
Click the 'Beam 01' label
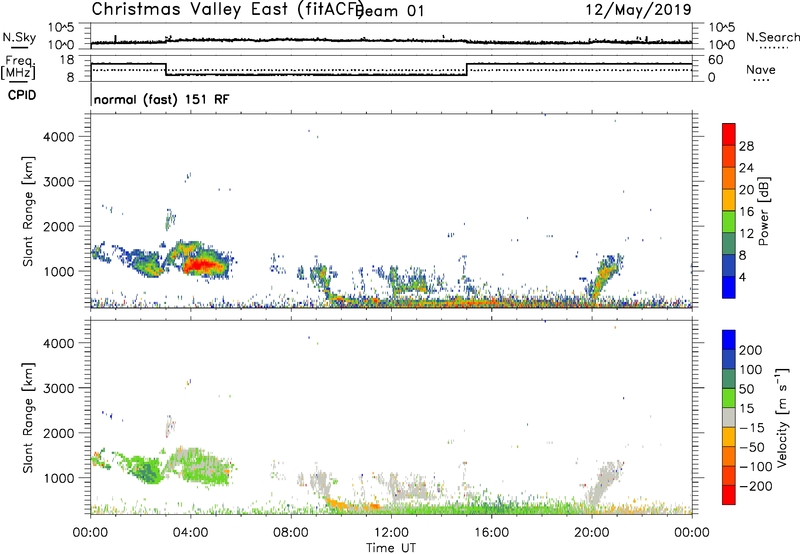pyautogui.click(x=392, y=11)
